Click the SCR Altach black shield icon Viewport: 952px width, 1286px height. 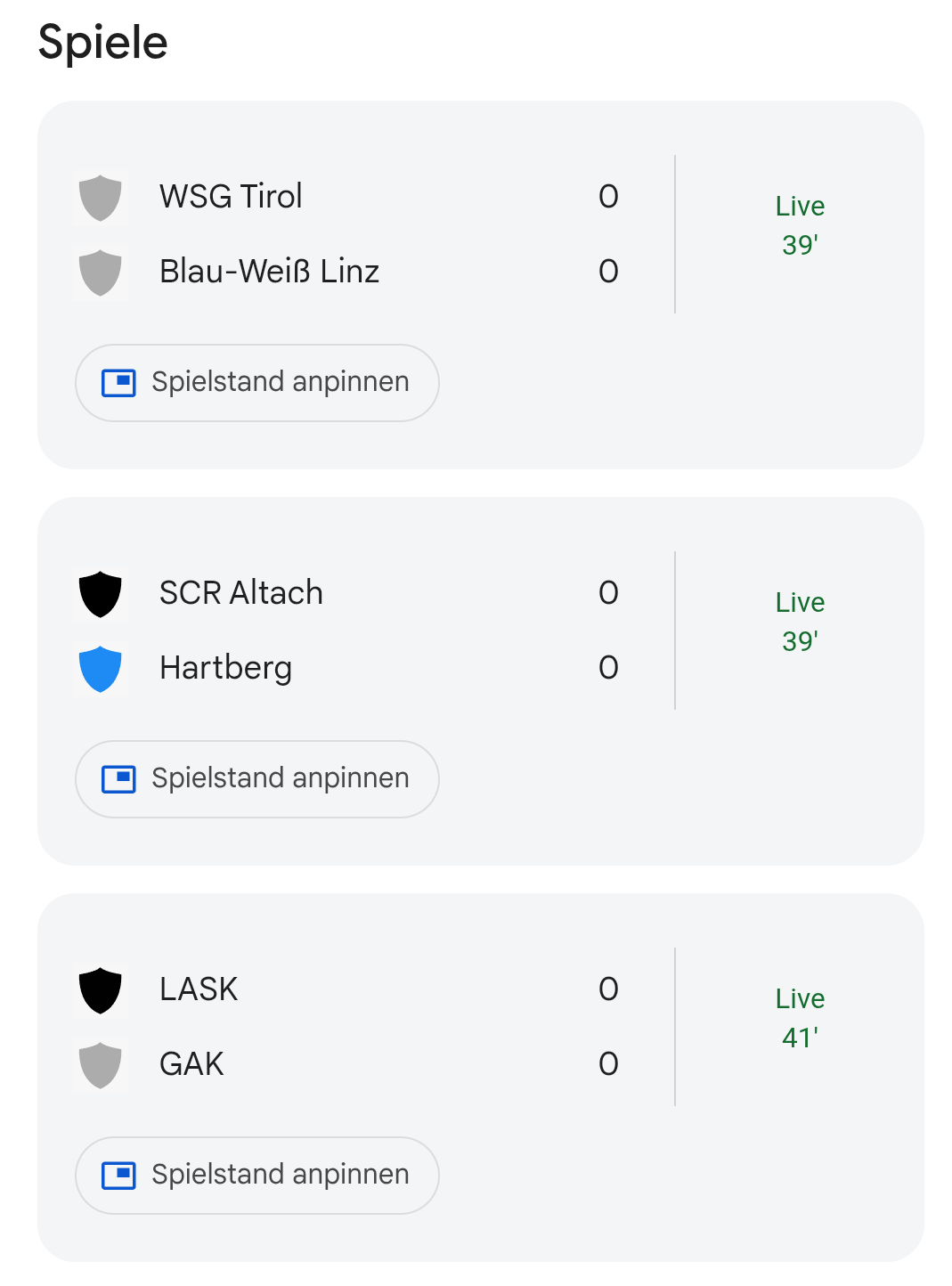click(x=101, y=593)
